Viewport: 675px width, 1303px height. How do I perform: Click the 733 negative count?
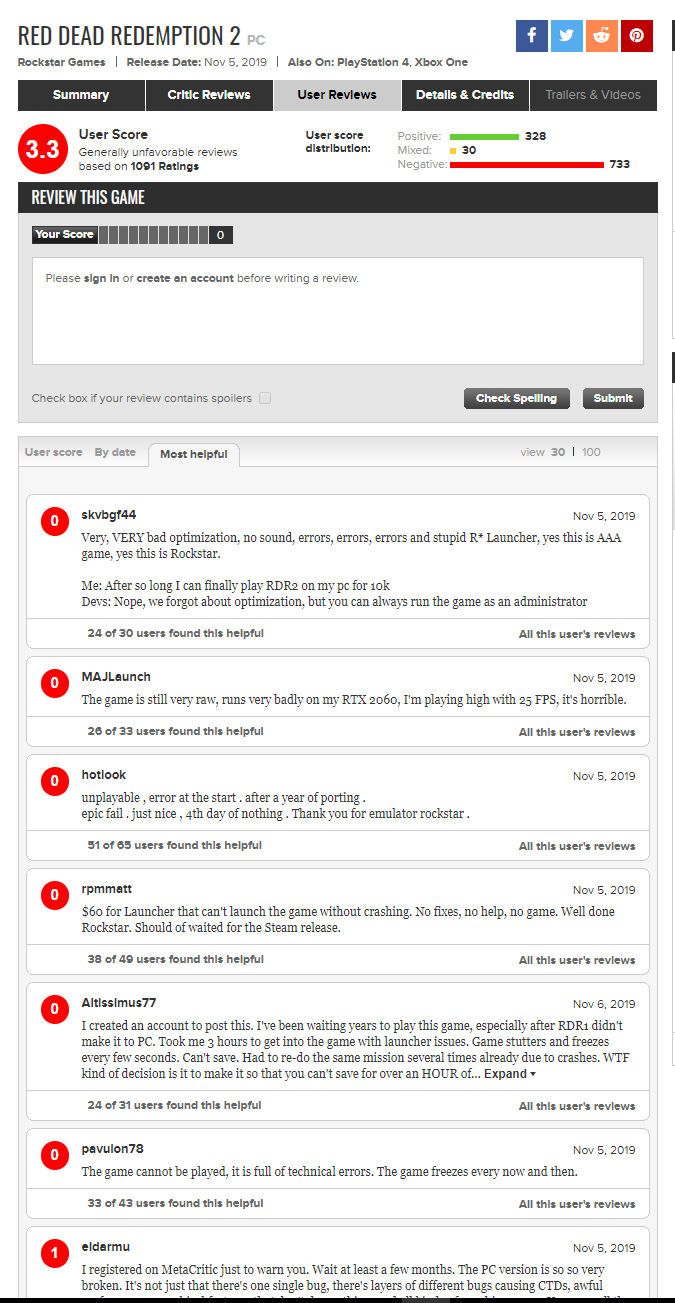coord(619,164)
